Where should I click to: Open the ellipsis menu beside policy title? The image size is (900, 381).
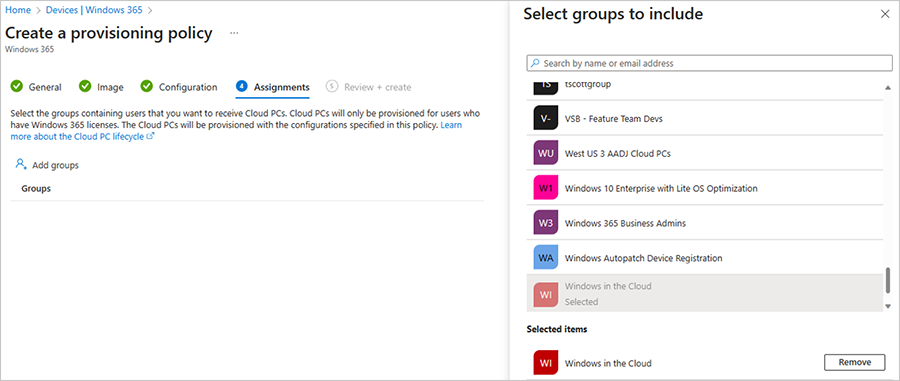click(x=234, y=33)
